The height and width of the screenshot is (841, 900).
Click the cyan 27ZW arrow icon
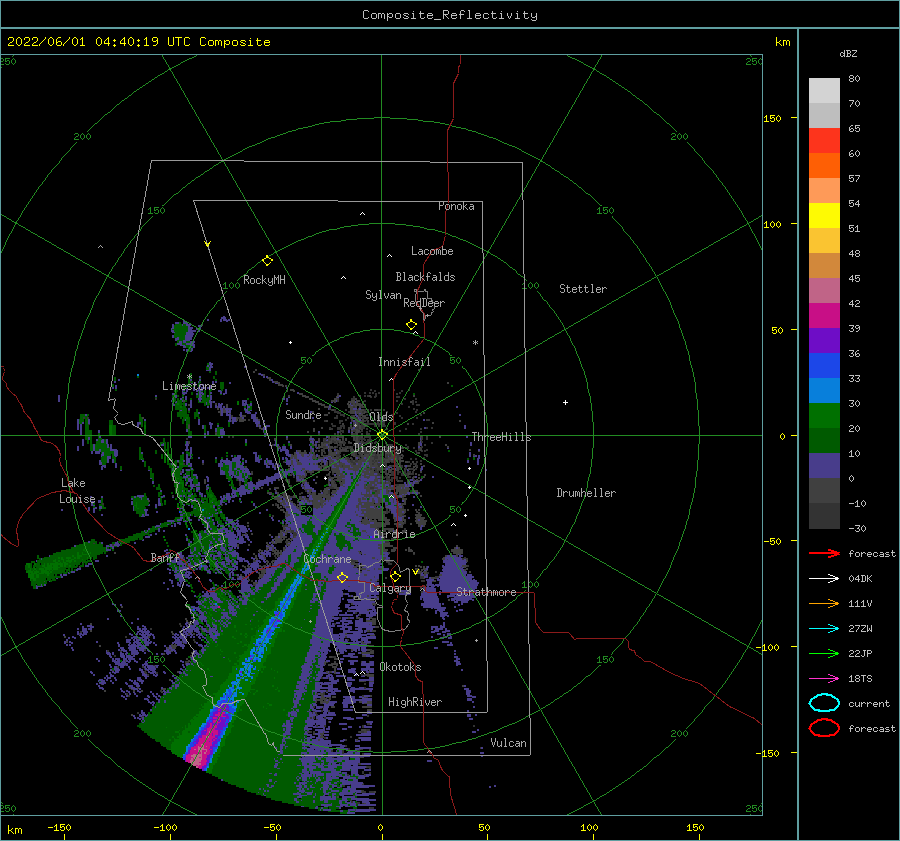tap(824, 629)
